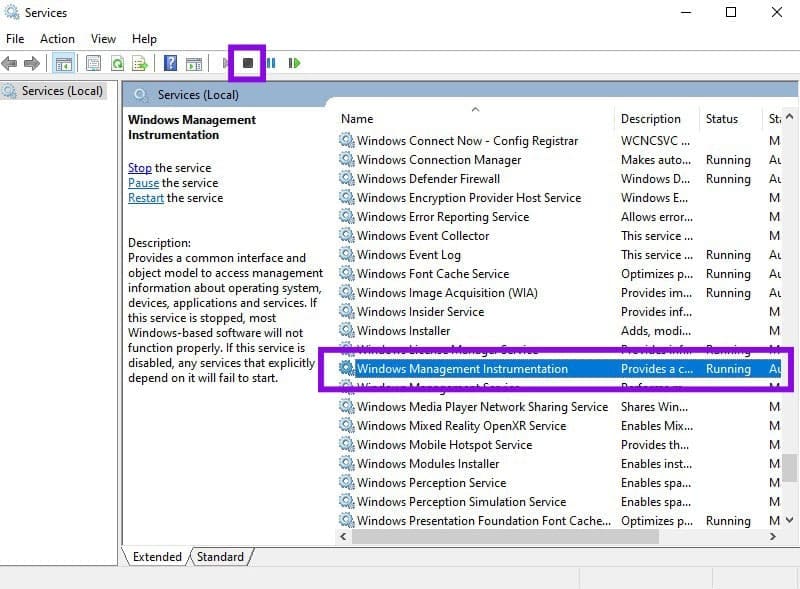800x589 pixels.
Task: Click the Back arrow toolbar icon
Action: (9, 63)
